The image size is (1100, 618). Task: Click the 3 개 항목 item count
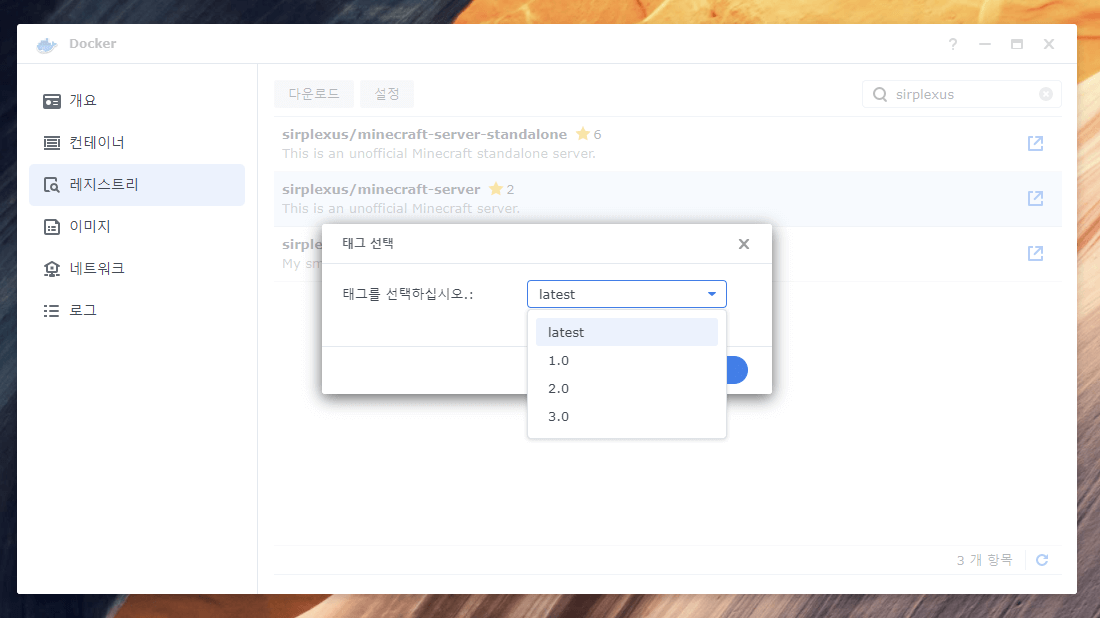point(984,560)
